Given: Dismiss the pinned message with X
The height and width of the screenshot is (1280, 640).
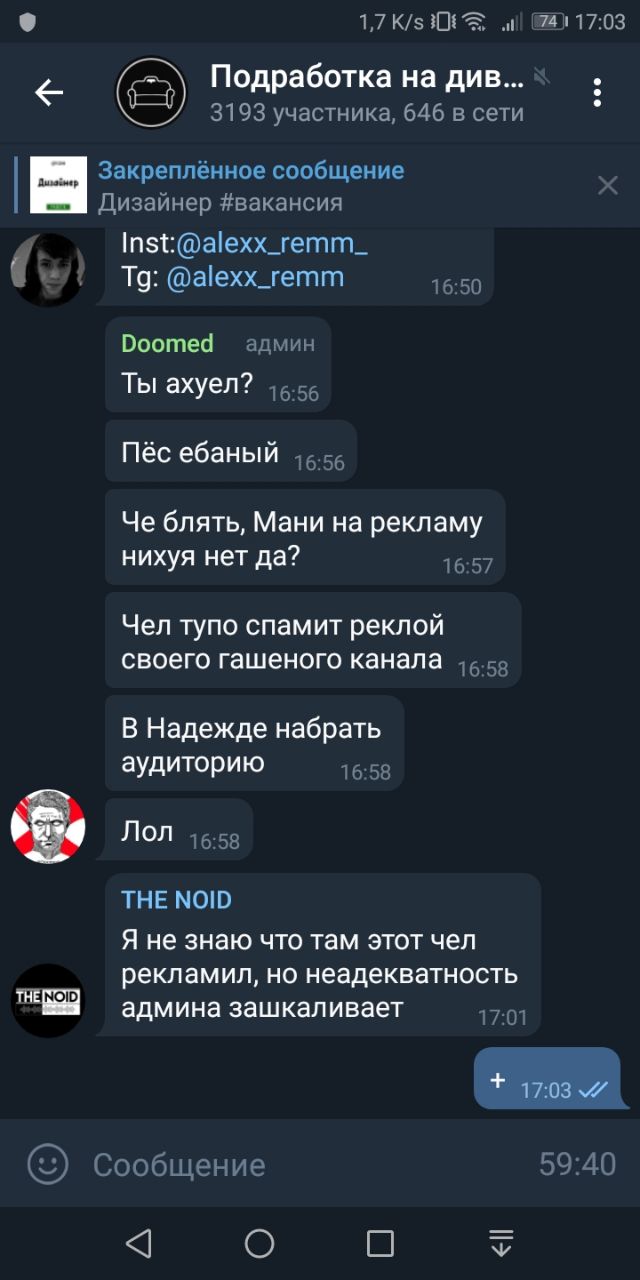Looking at the screenshot, I should click(607, 185).
